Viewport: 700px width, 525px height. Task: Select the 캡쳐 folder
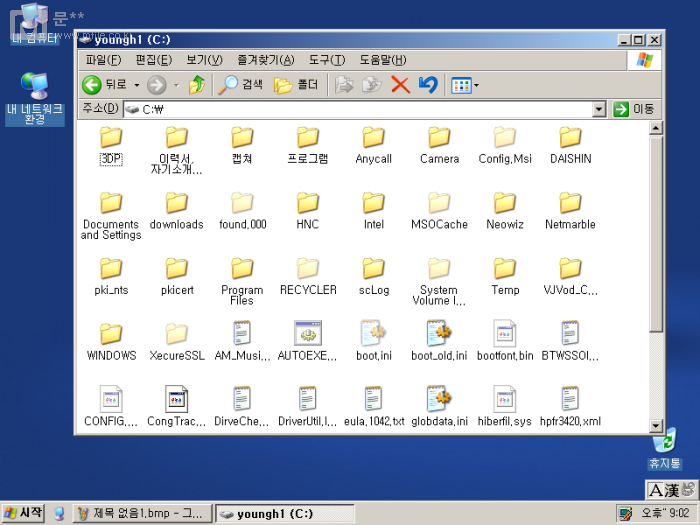coord(242,146)
